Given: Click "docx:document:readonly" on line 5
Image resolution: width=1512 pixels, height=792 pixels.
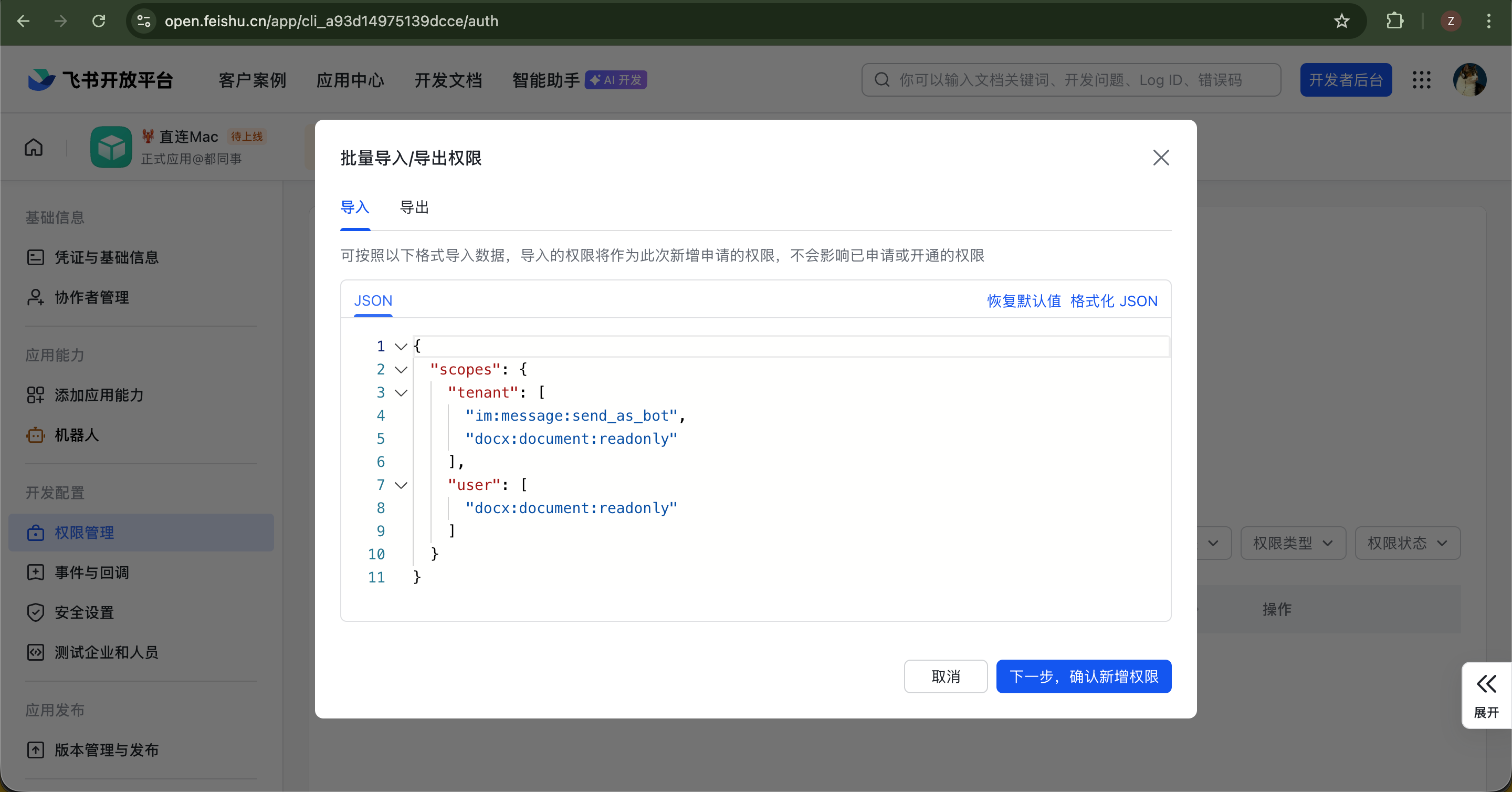Looking at the screenshot, I should [x=571, y=439].
